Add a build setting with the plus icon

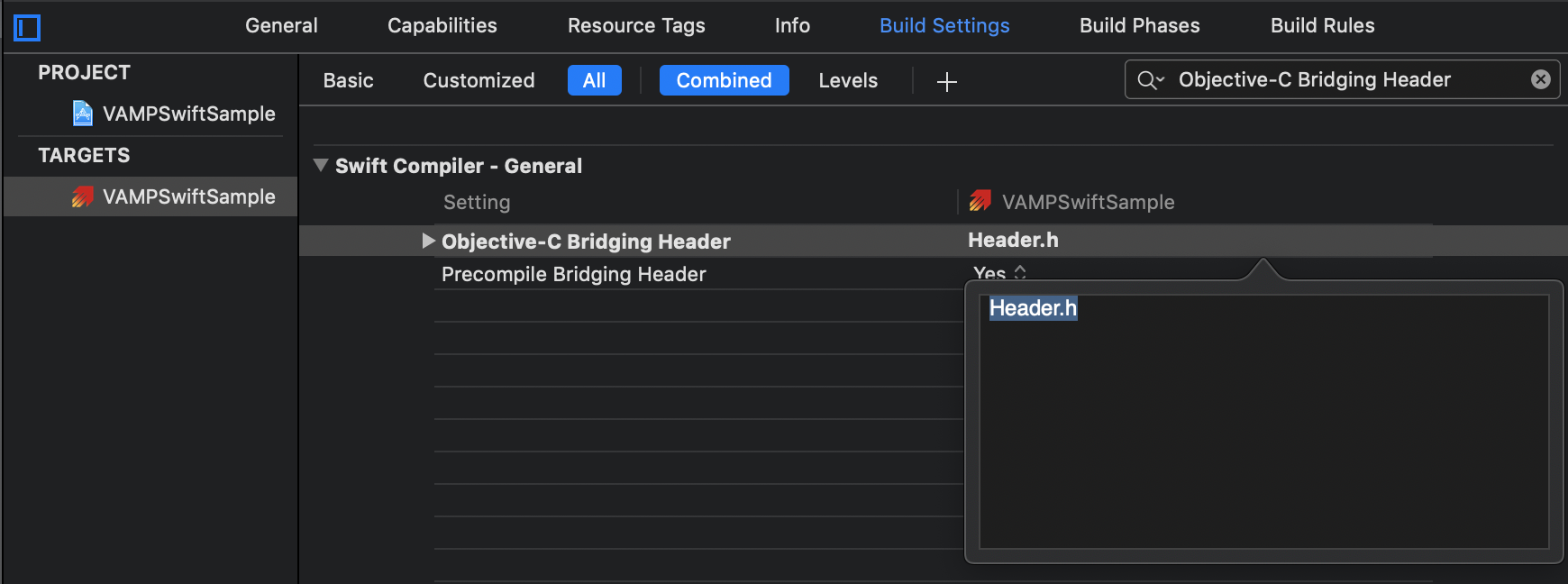point(946,81)
